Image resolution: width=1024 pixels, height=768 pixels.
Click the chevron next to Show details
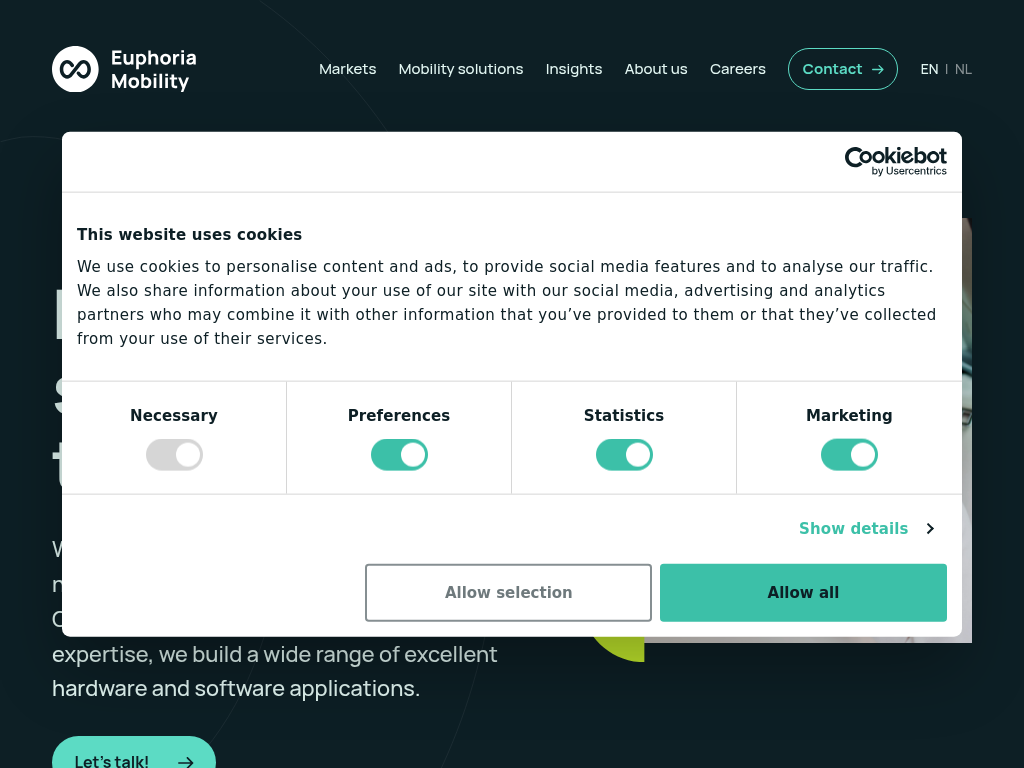point(930,528)
